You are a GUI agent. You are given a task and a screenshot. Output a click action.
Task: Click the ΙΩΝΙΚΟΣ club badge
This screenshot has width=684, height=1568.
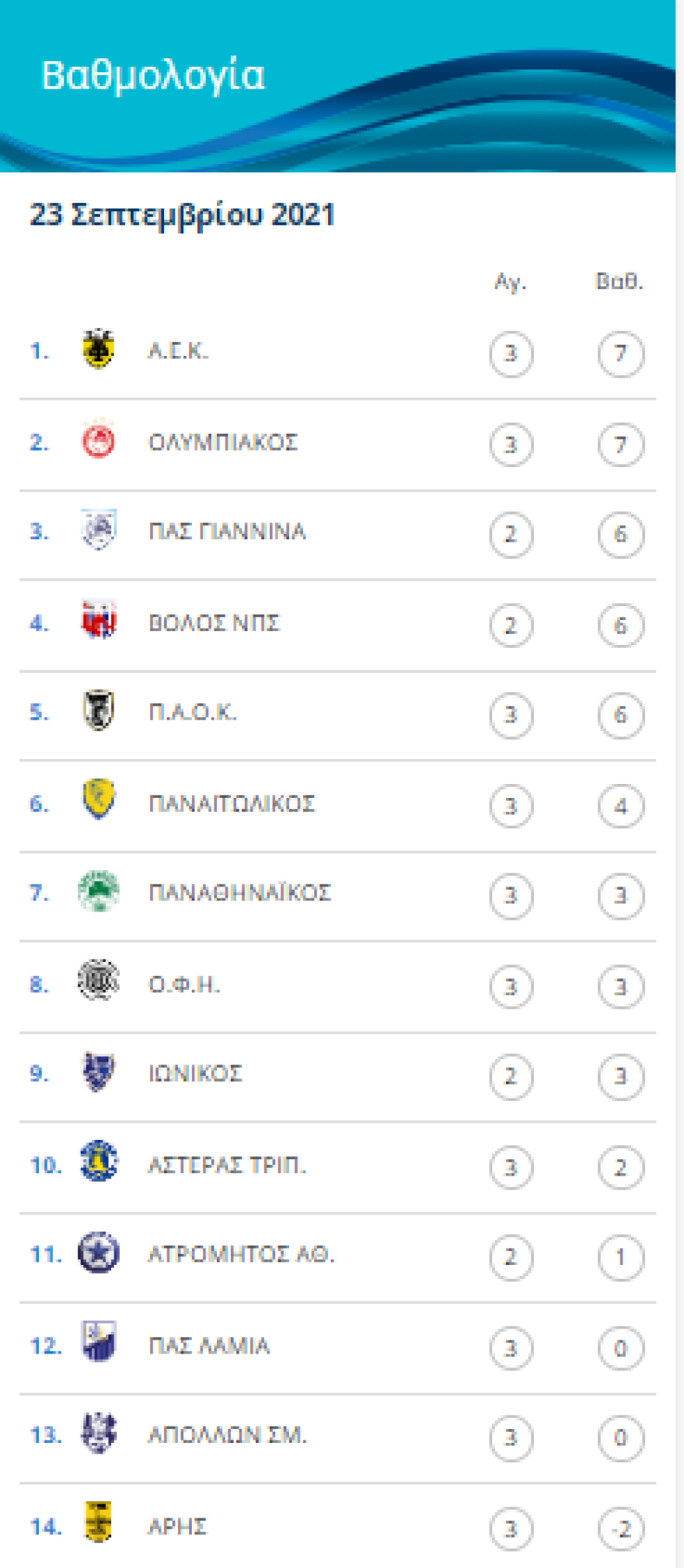[98, 1075]
